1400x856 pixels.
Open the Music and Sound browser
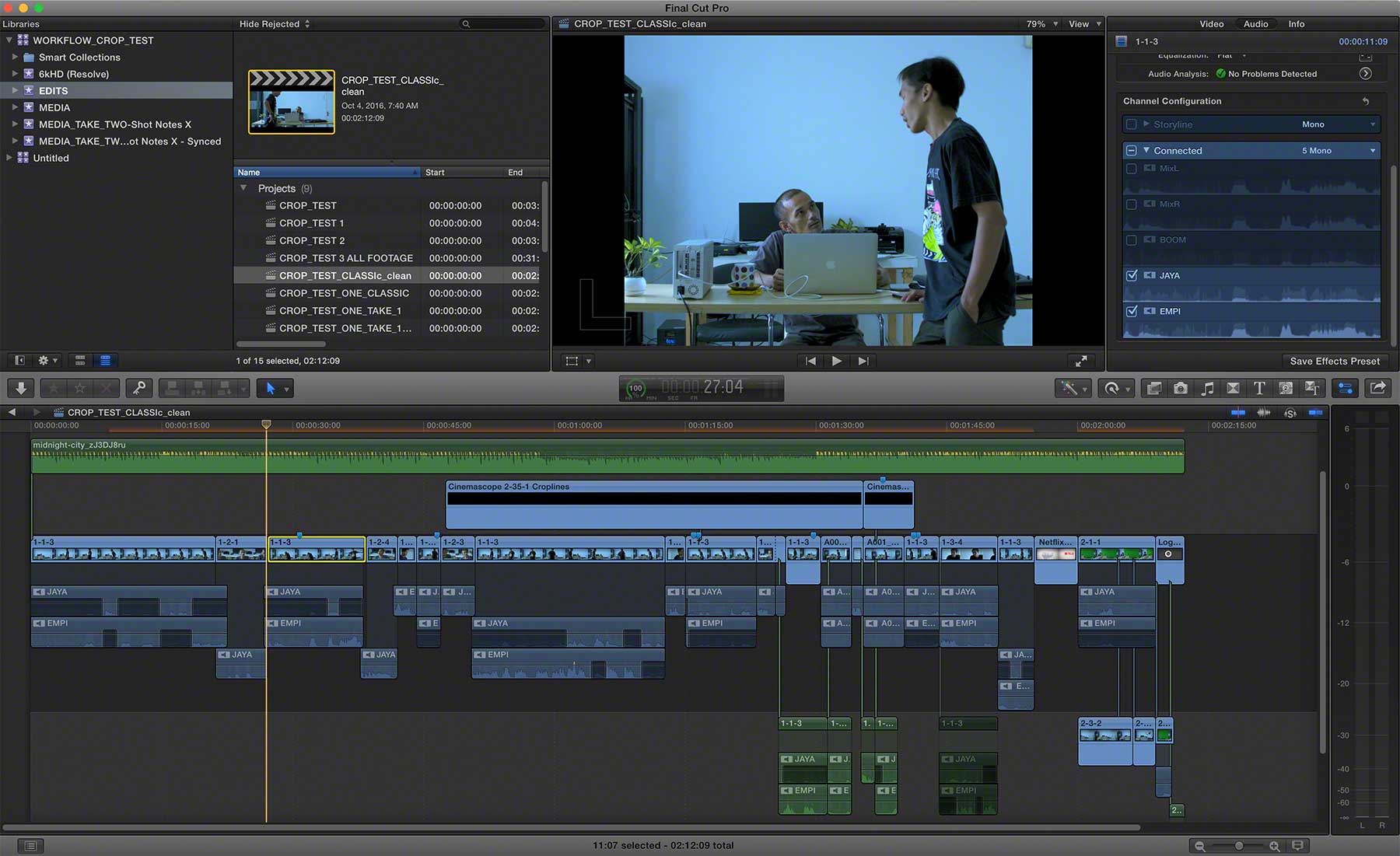pos(1207,388)
